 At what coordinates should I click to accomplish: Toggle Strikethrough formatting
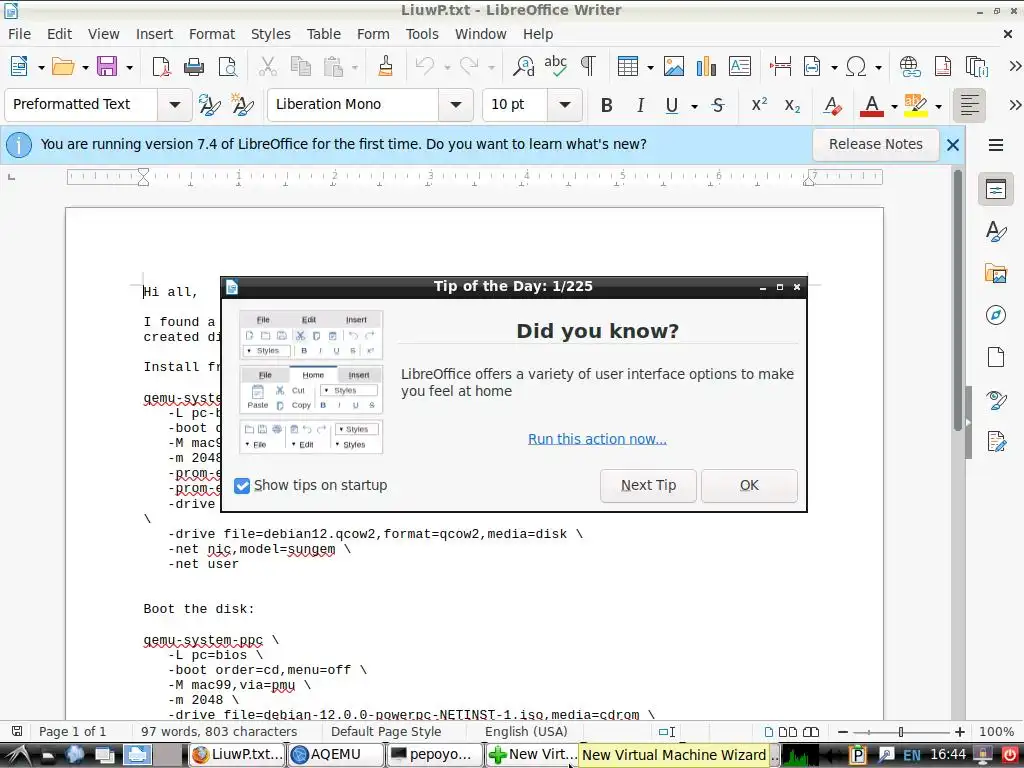click(x=718, y=105)
